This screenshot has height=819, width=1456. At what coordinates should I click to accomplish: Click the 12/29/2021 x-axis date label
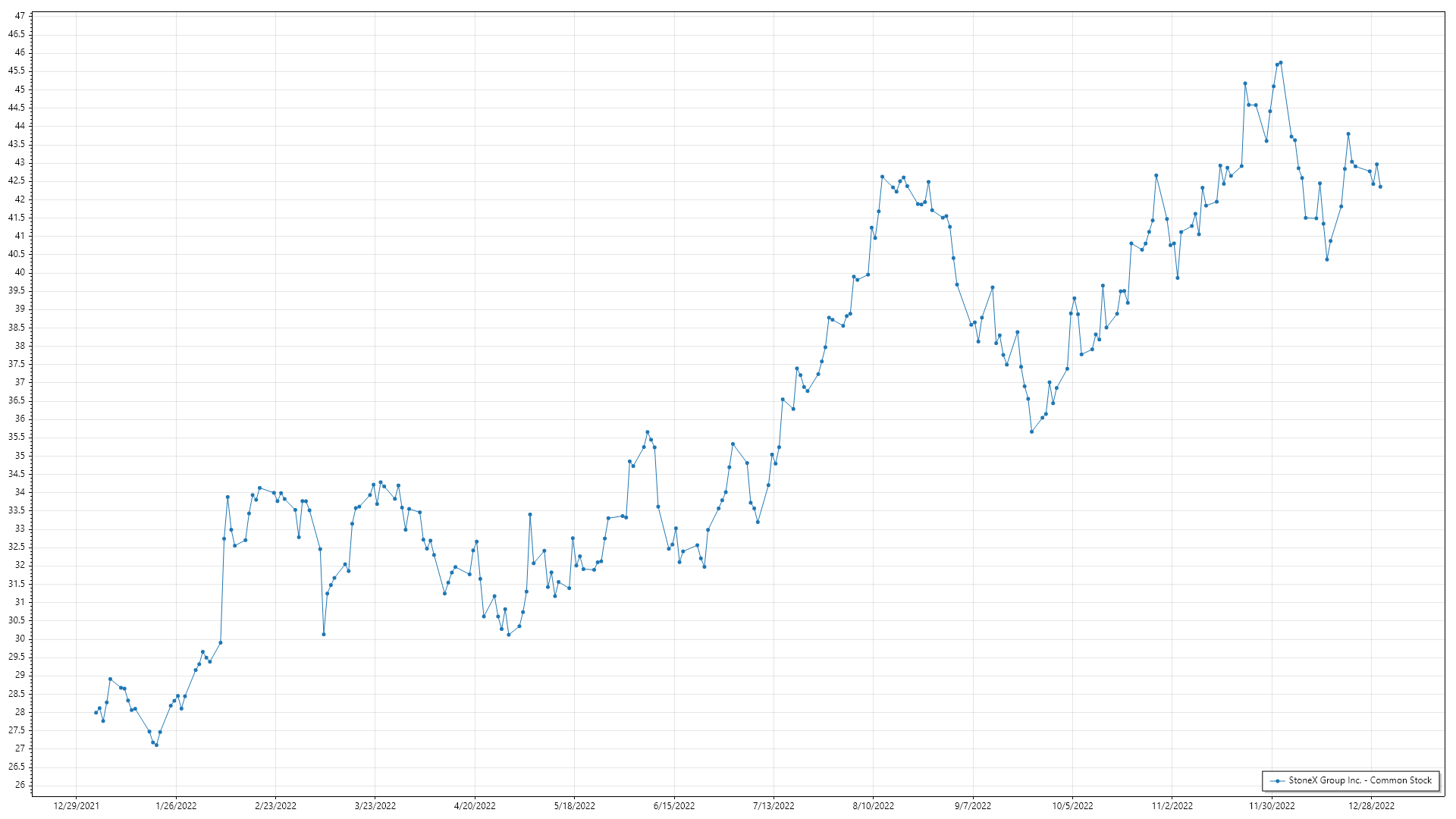[76, 806]
